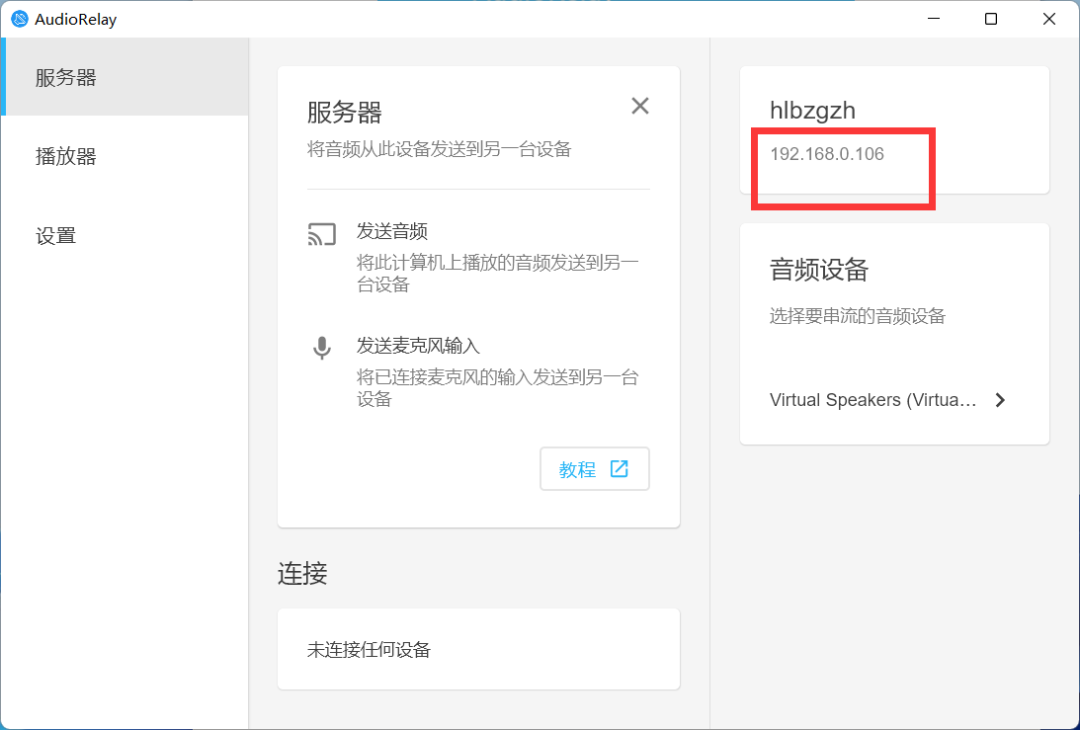Click the 未连接任何设备 connection card
Screen dimensions: 1080x730
[x=478, y=649]
